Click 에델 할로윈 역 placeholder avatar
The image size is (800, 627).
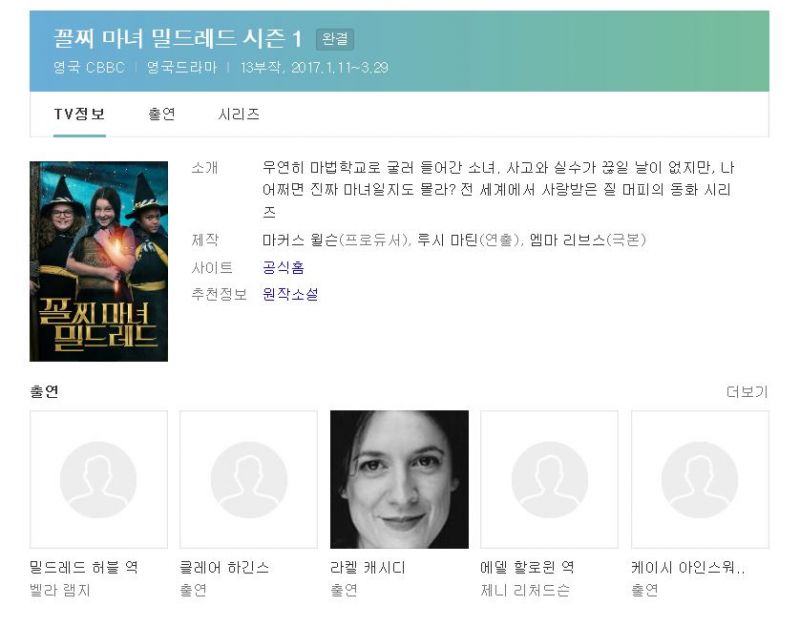[x=549, y=479]
